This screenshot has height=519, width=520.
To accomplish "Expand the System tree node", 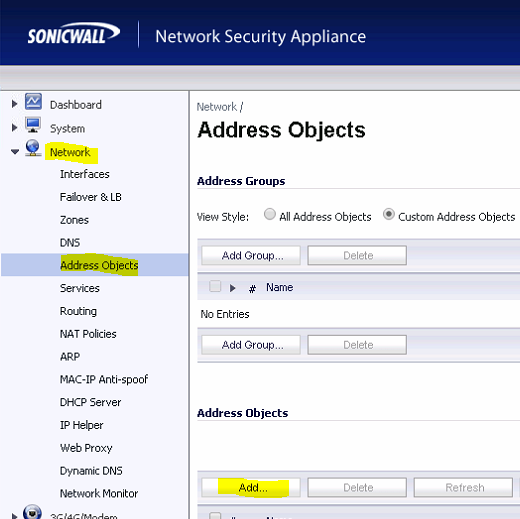I will pos(14,127).
